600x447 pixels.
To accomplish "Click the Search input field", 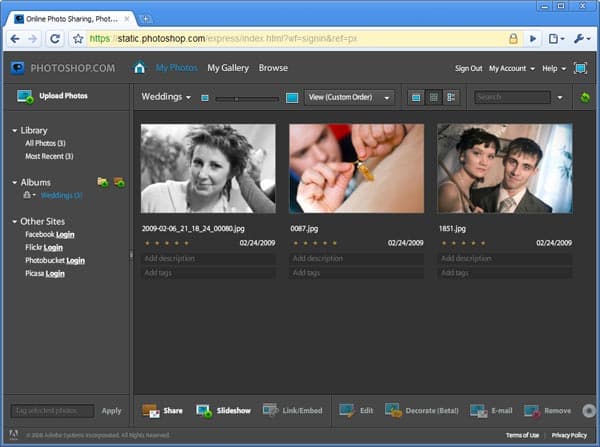I will [x=512, y=97].
